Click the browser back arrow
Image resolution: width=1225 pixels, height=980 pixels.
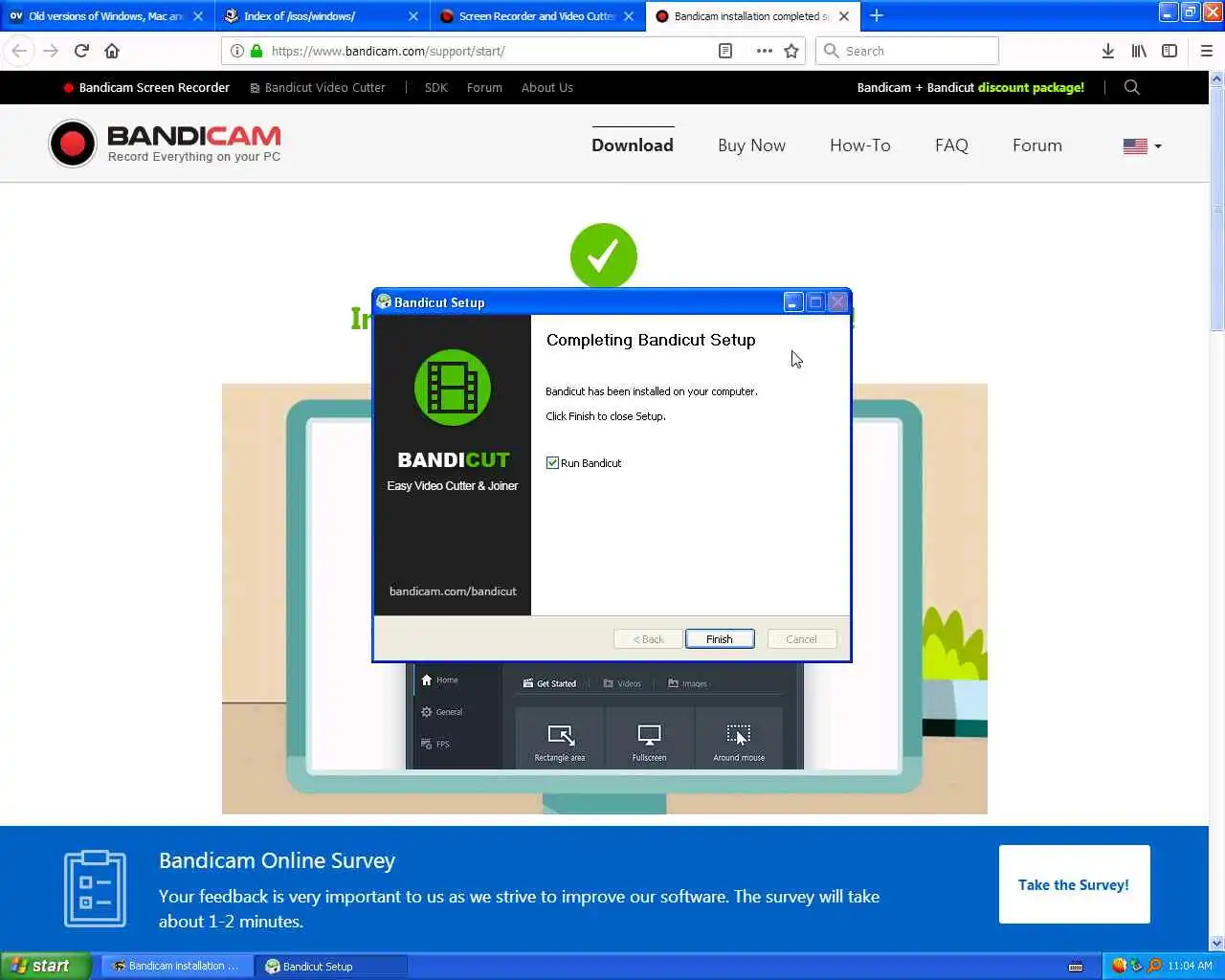tap(19, 51)
